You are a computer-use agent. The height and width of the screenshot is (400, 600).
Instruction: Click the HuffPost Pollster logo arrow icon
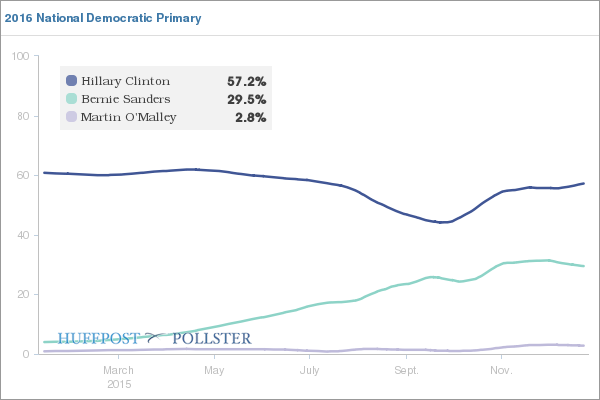154,338
